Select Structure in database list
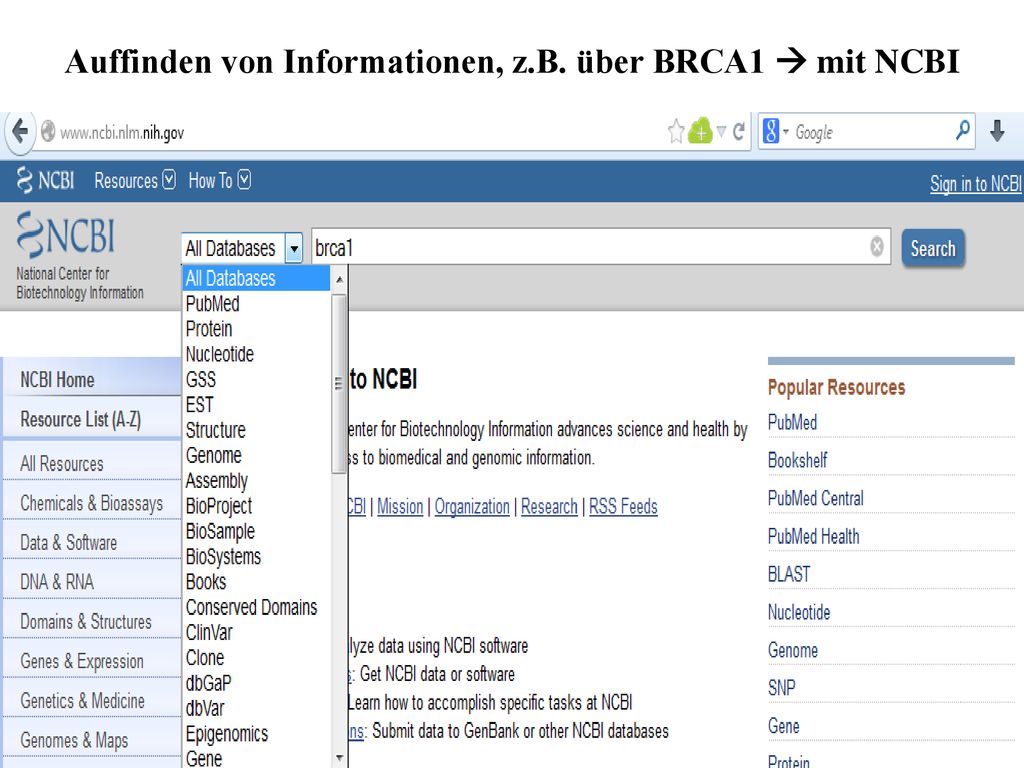Viewport: 1024px width, 768px height. pyautogui.click(x=256, y=430)
